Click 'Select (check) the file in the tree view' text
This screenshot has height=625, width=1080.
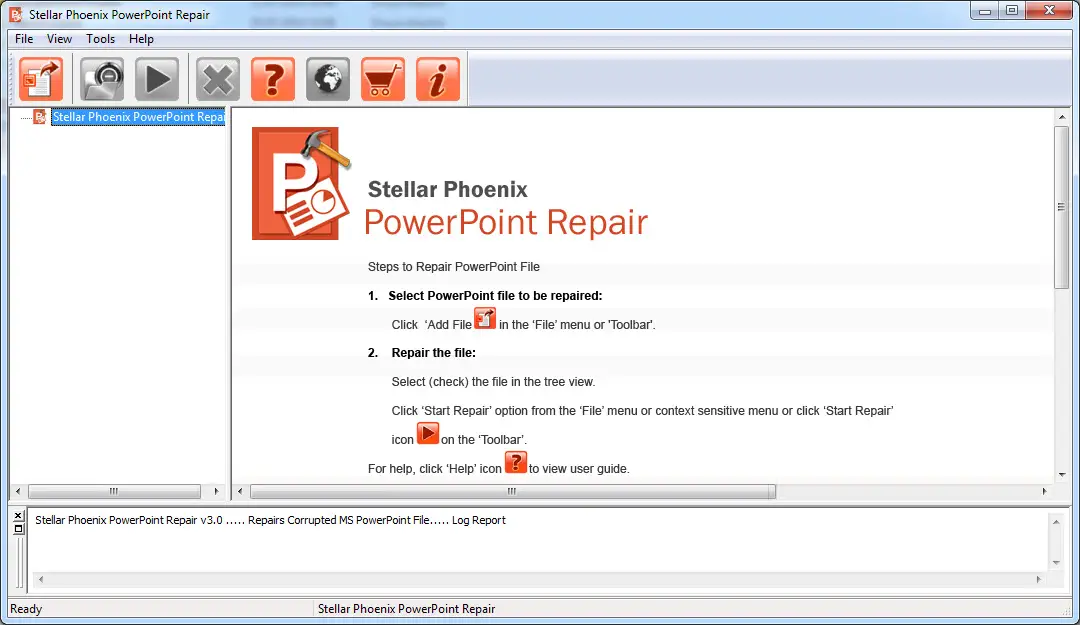(x=493, y=382)
